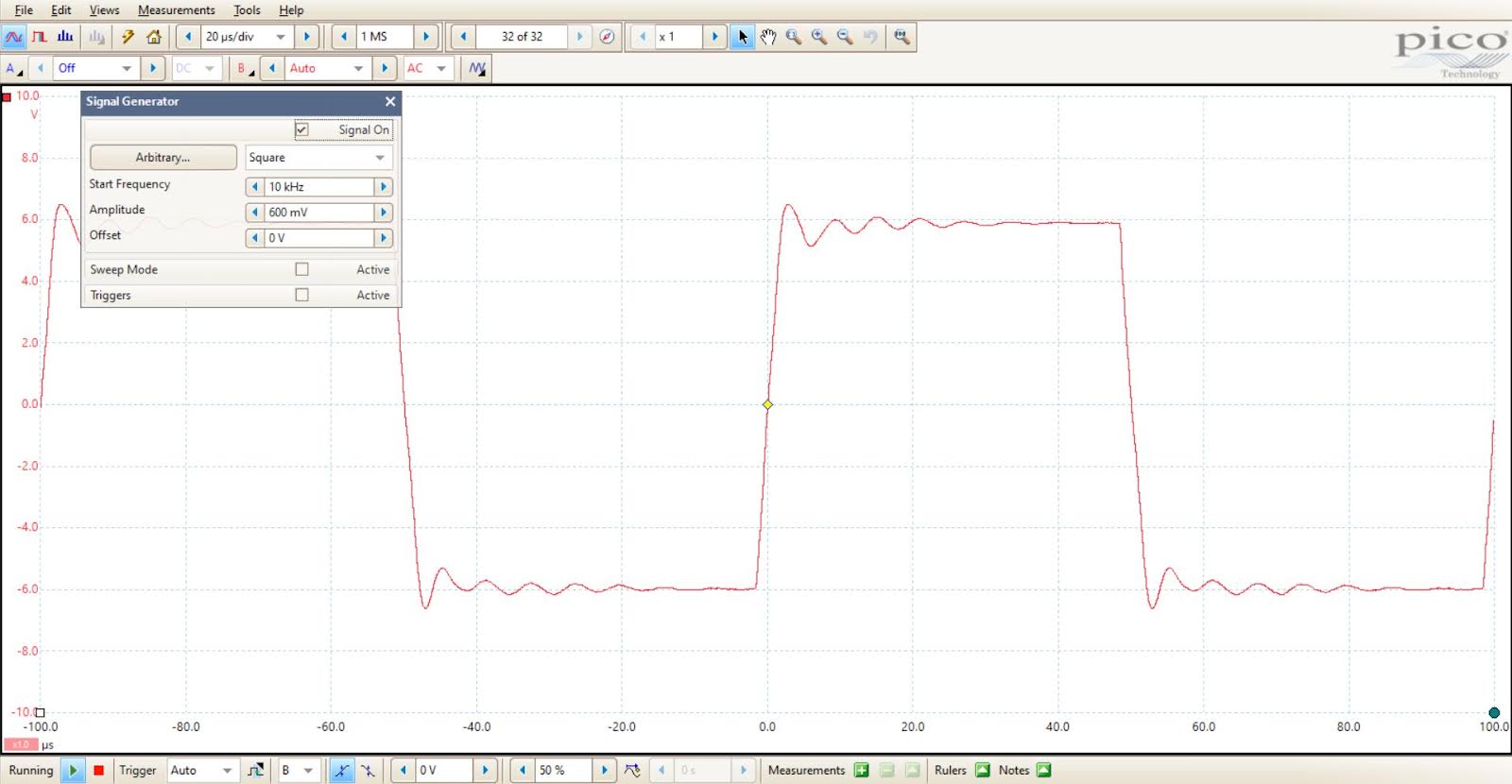Switch to Persistence mode icon

coord(40,37)
